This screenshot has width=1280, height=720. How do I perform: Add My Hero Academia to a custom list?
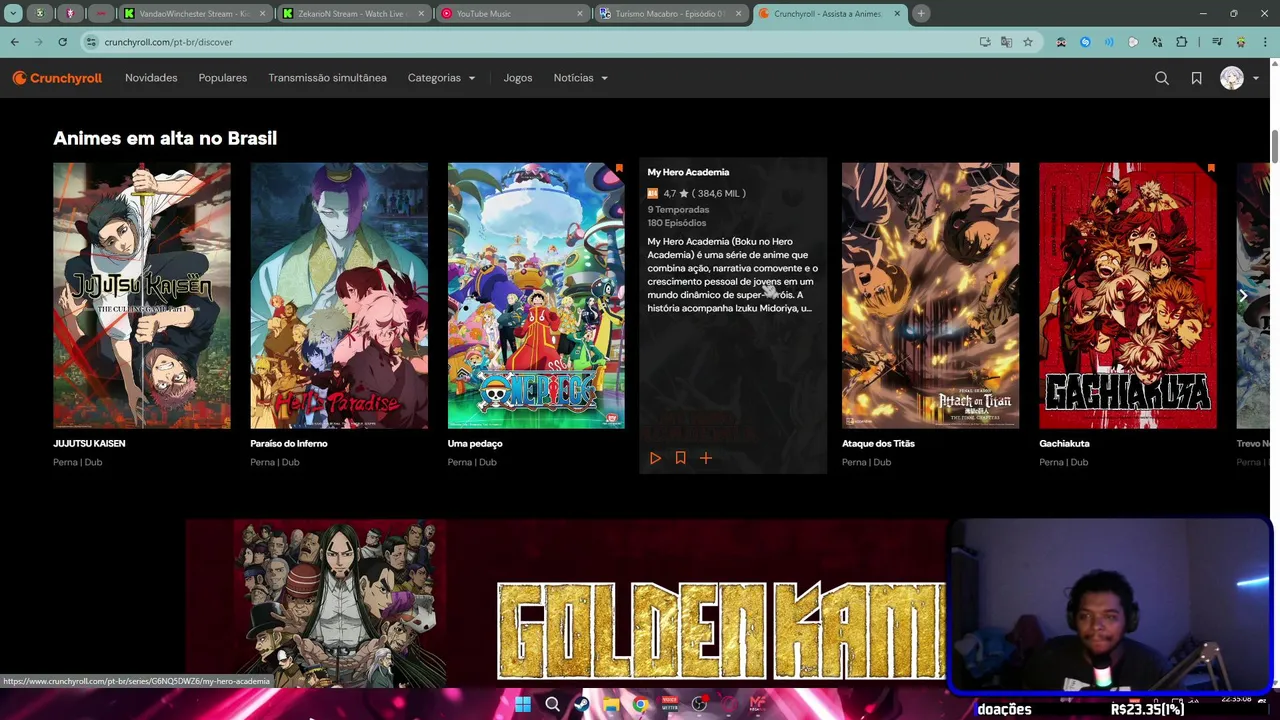coord(705,458)
